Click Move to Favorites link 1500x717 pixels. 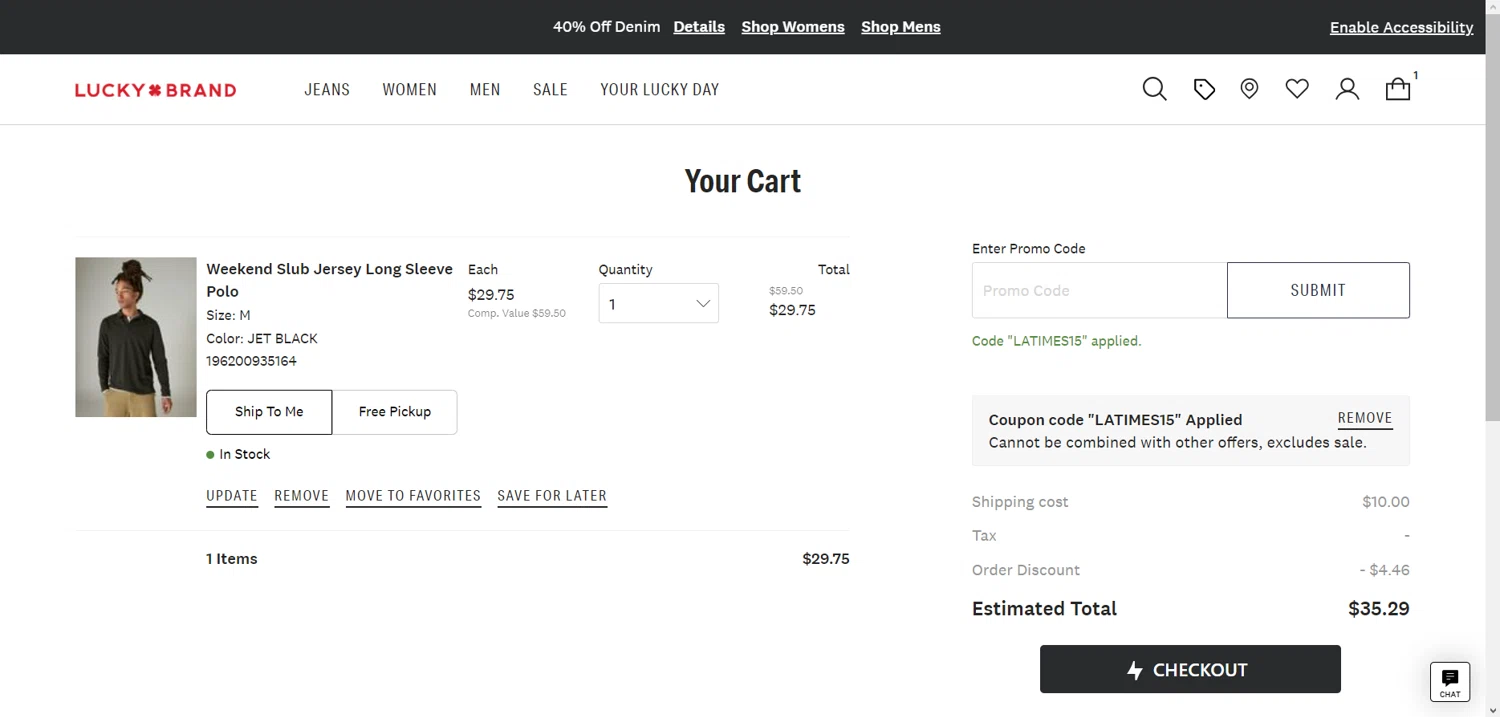(413, 496)
